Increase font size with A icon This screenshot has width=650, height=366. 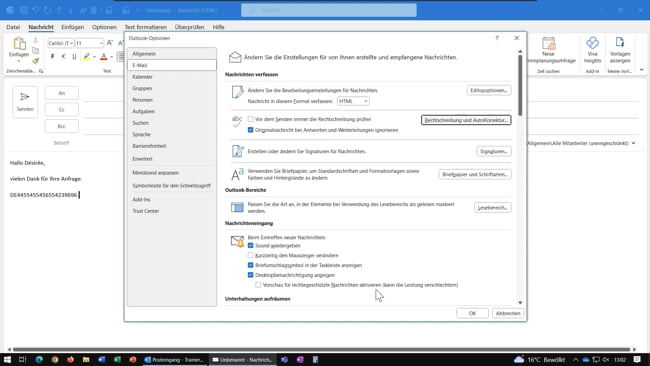coord(110,43)
